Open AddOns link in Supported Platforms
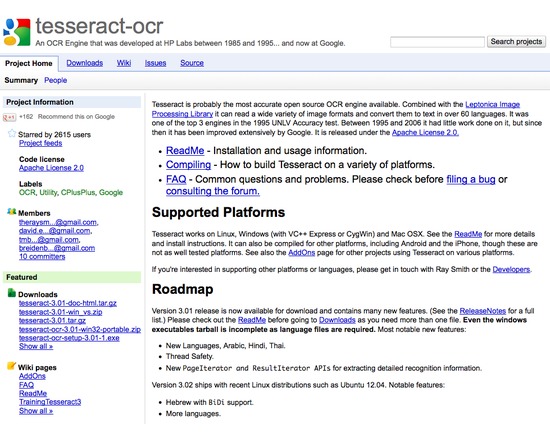This screenshot has height=440, width=550. 301,253
